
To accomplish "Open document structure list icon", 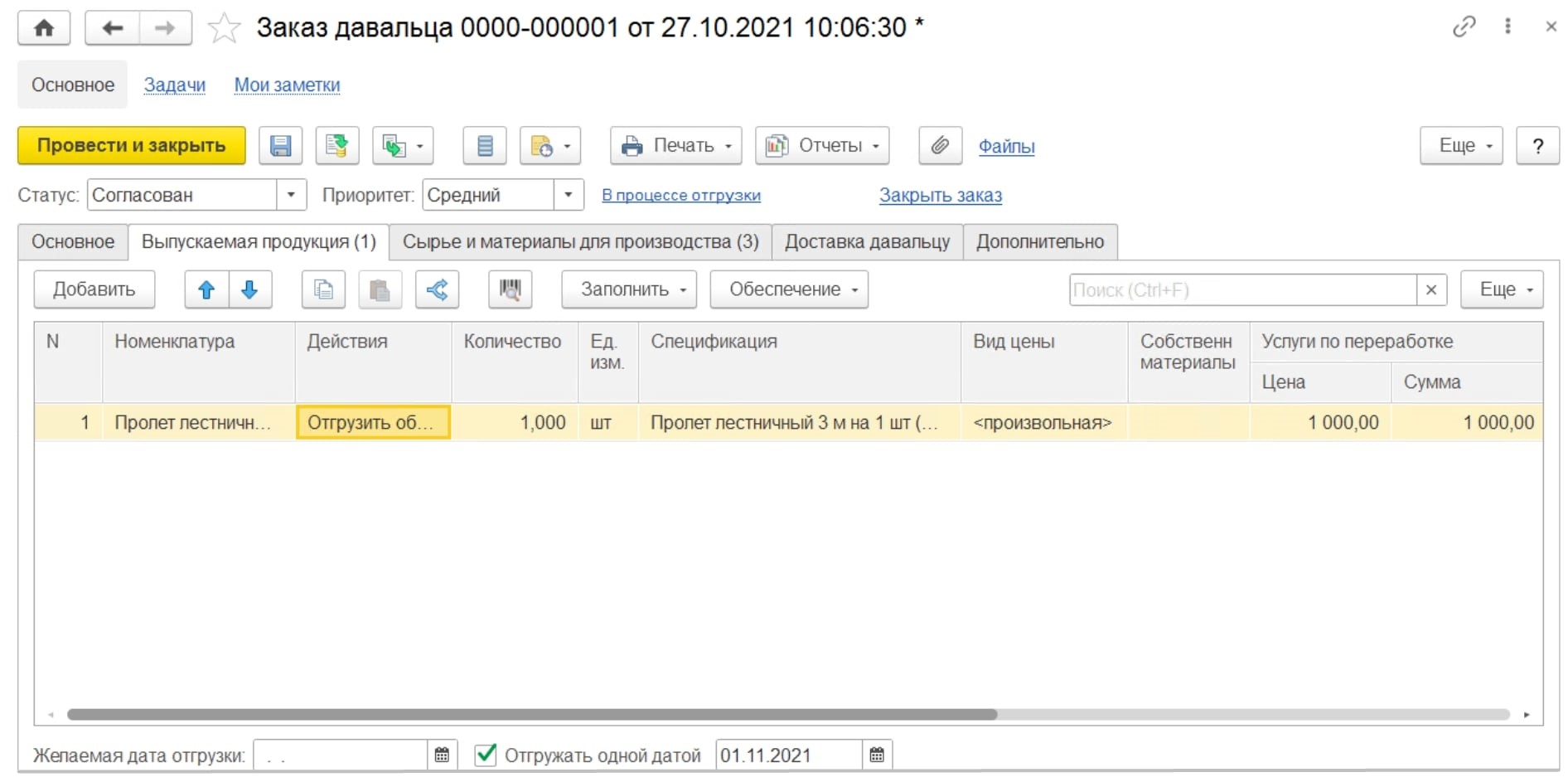I will pyautogui.click(x=485, y=146).
